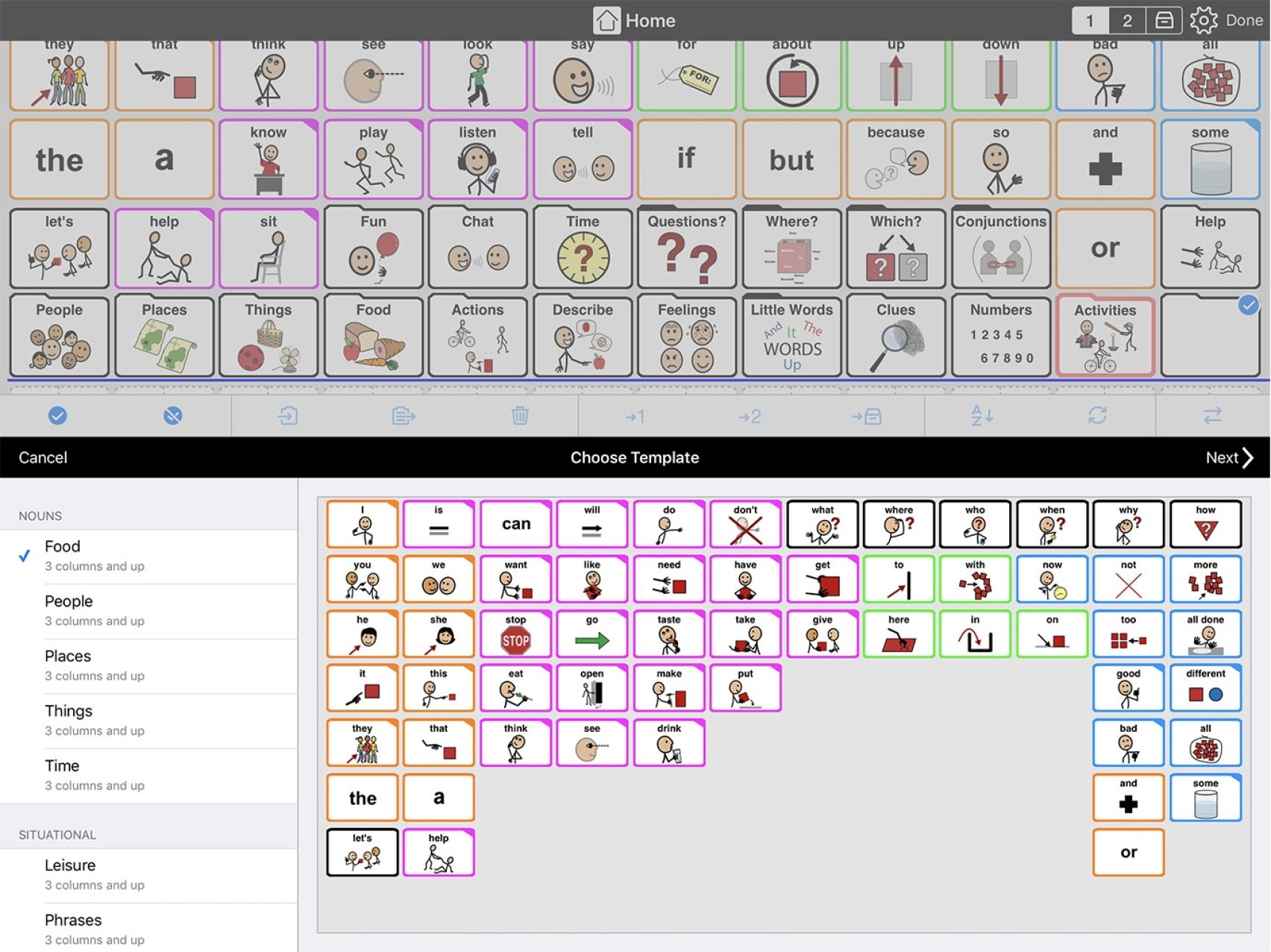Tap the Activities button with red highlight
Image resolution: width=1271 pixels, height=952 pixels.
click(1106, 337)
